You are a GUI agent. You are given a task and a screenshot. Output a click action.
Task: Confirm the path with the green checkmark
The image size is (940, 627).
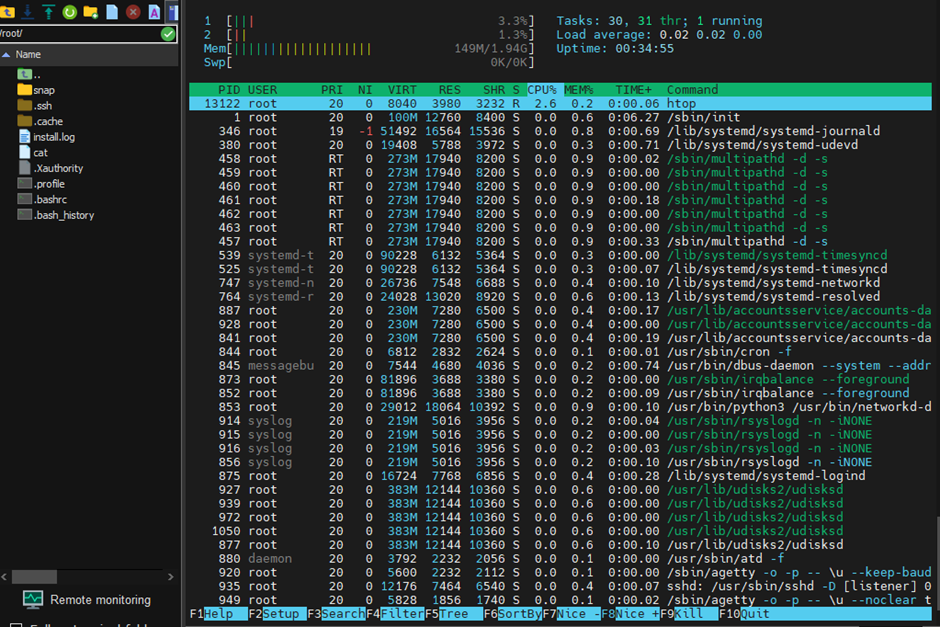tap(168, 34)
